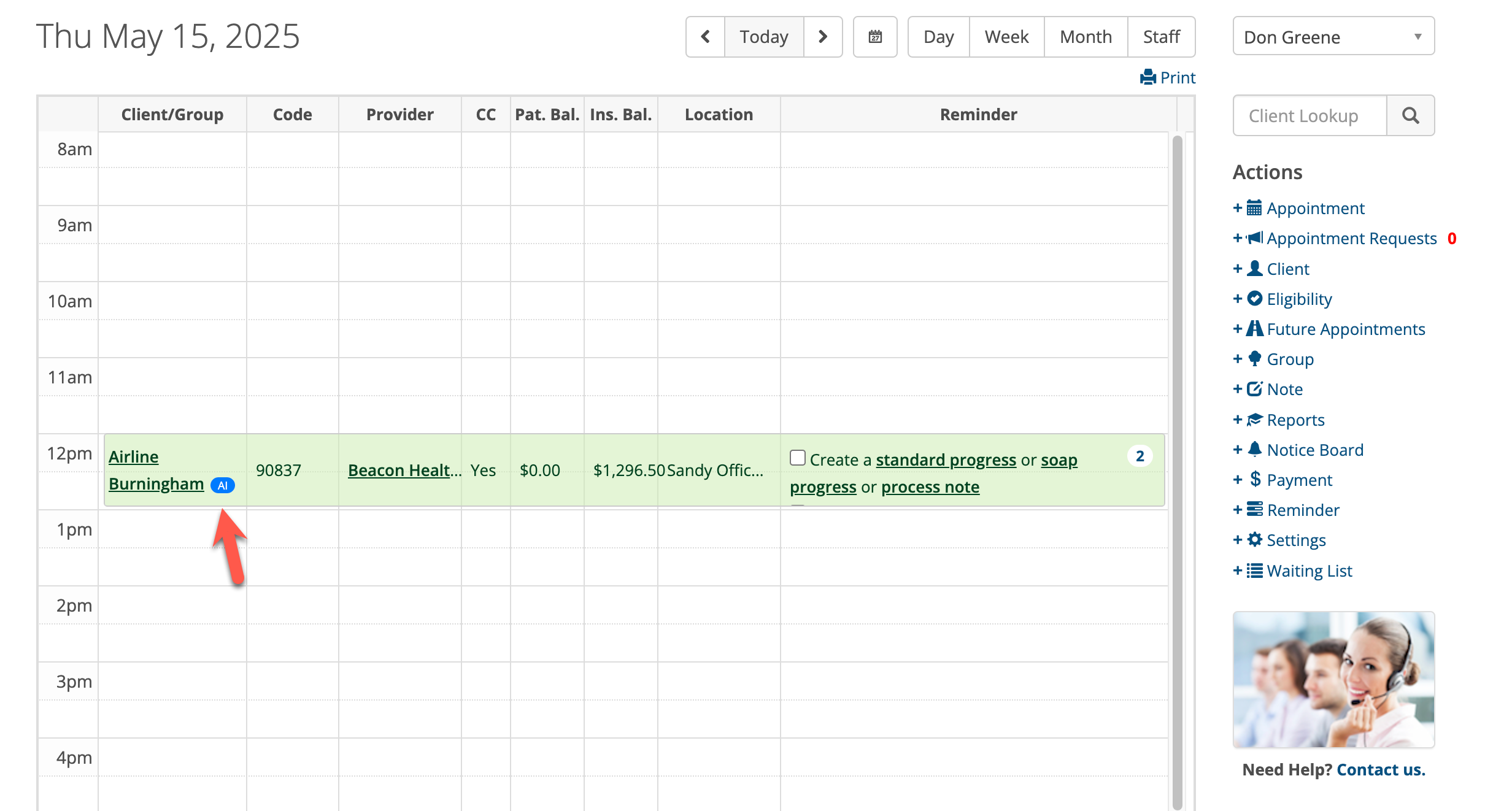Viewport: 1512px width, 811px height.
Task: Click the printer icon next to Print
Action: click(1147, 78)
